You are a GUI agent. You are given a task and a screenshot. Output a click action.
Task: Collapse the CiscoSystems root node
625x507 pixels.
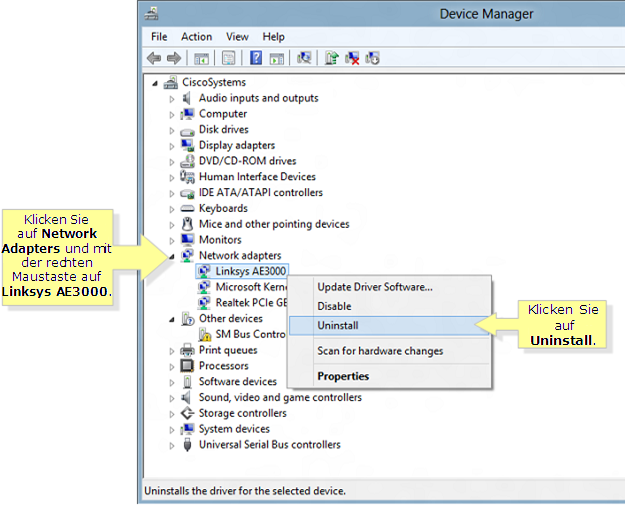(x=155, y=83)
